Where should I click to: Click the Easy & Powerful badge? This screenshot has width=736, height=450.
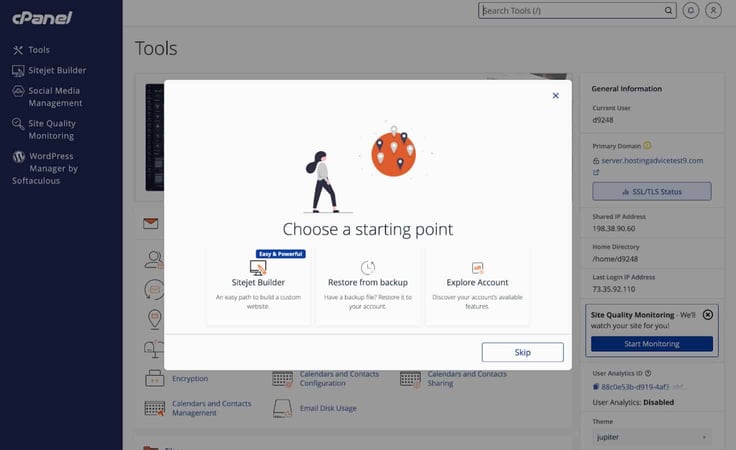(281, 254)
